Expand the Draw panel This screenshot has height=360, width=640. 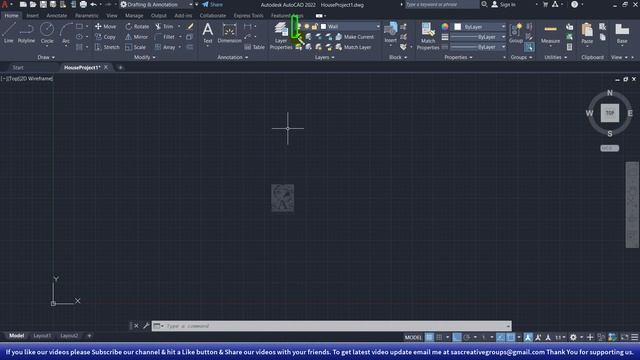pos(46,58)
